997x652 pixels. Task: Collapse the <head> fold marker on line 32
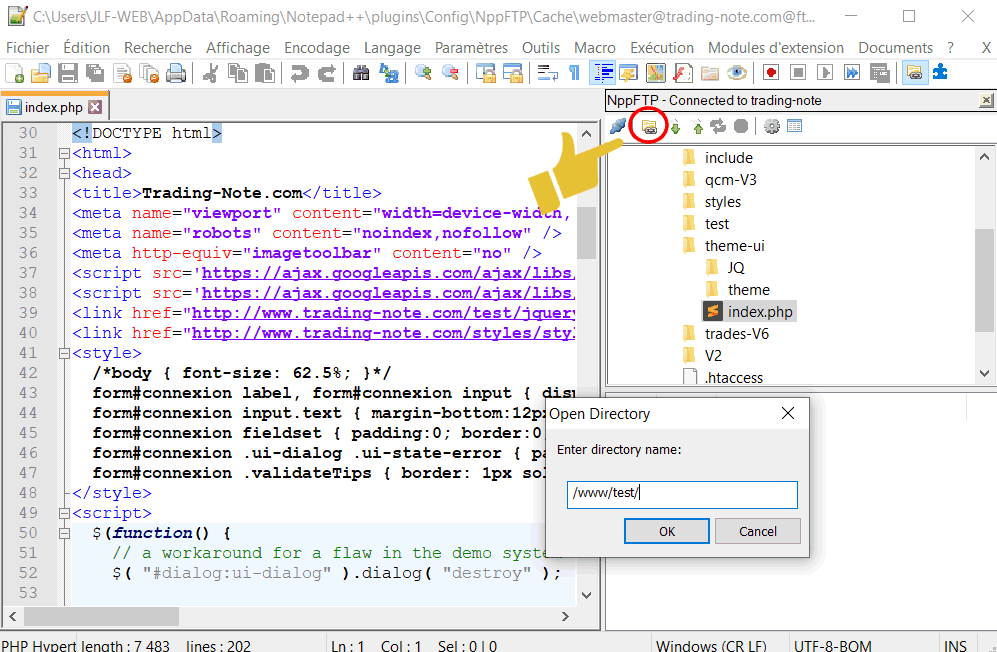[x=64, y=173]
